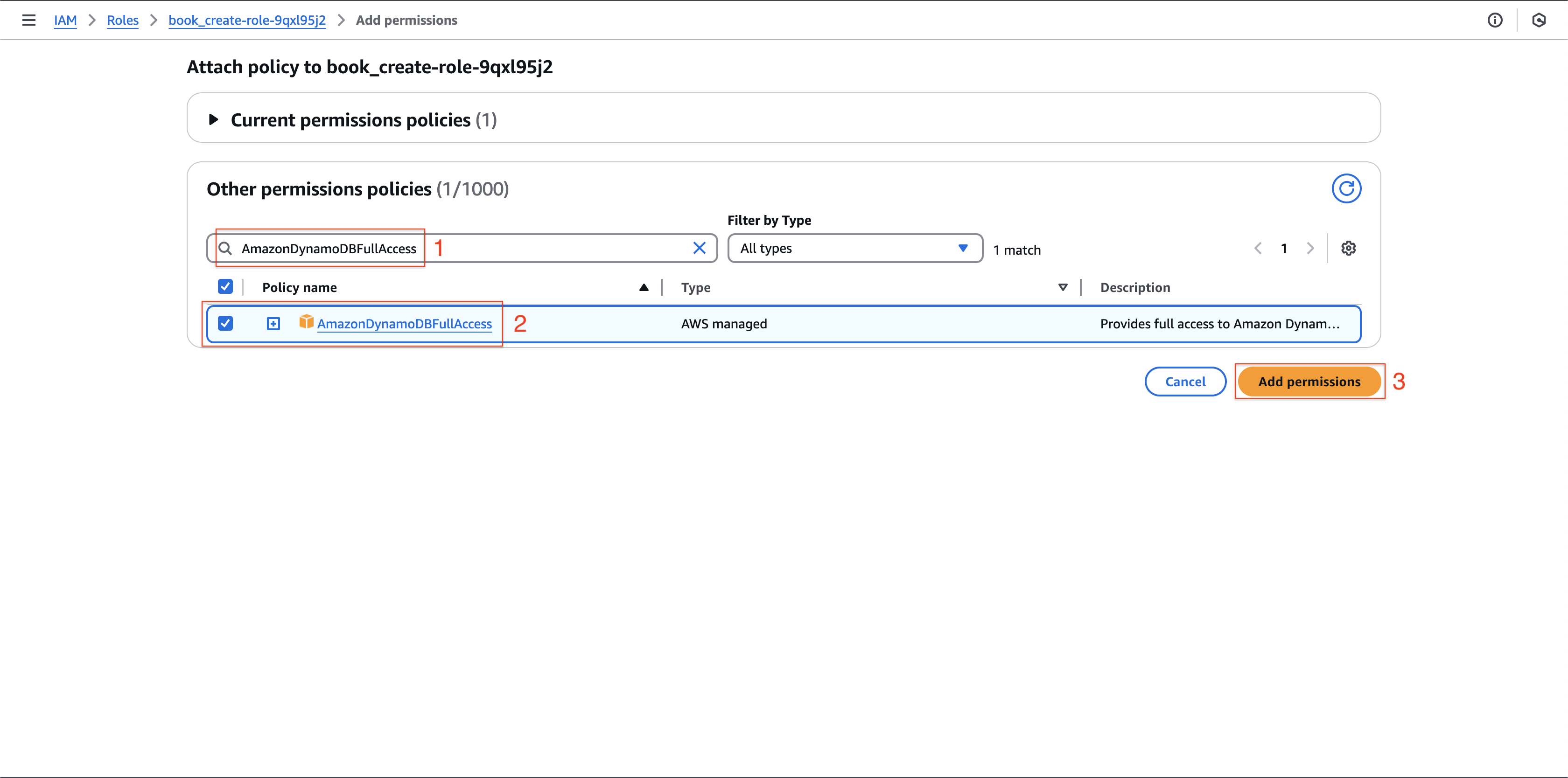1568x778 pixels.
Task: Click the AmazonDynamoDBFullAccess policy cube icon
Action: click(x=306, y=322)
